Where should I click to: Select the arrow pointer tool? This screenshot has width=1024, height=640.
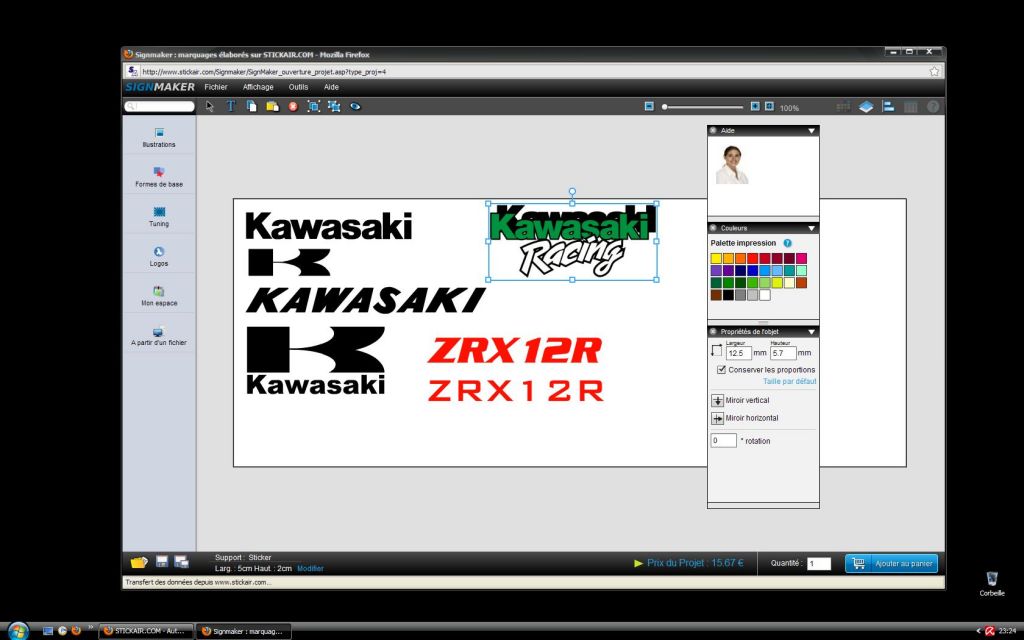pos(210,106)
